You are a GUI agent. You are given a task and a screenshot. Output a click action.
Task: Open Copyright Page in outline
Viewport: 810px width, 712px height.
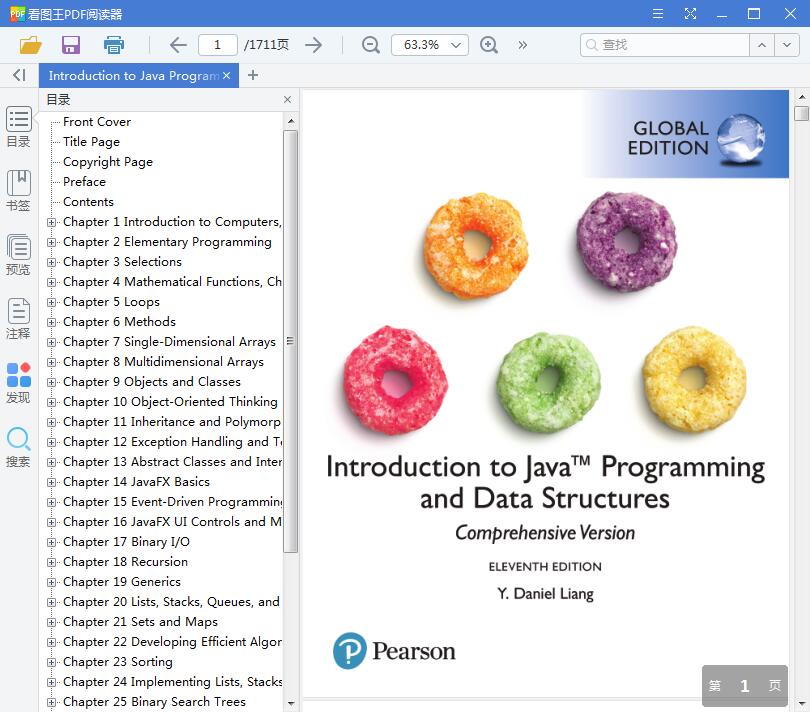click(108, 162)
